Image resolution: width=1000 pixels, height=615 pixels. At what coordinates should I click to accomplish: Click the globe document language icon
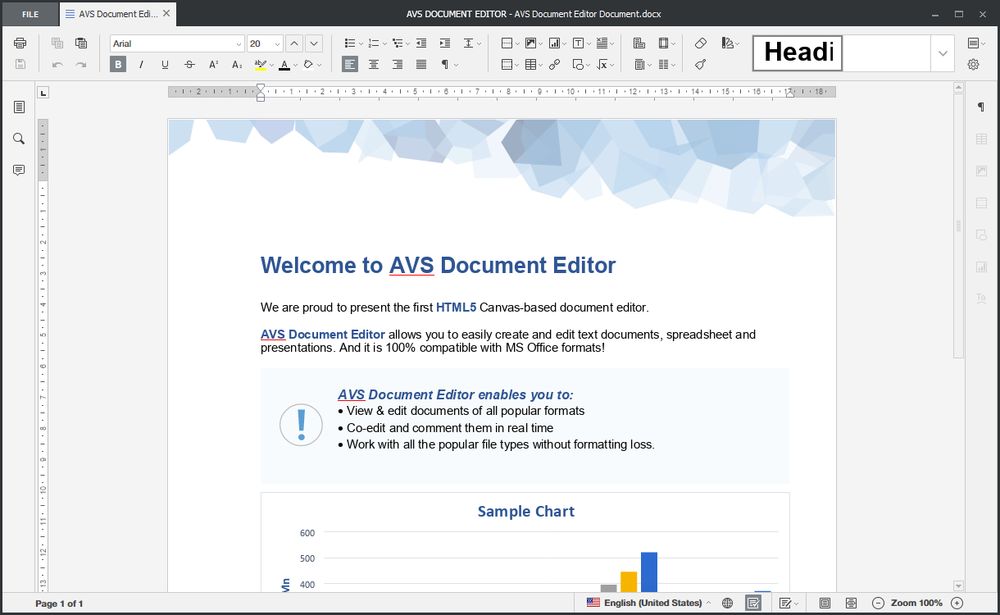[x=727, y=603]
